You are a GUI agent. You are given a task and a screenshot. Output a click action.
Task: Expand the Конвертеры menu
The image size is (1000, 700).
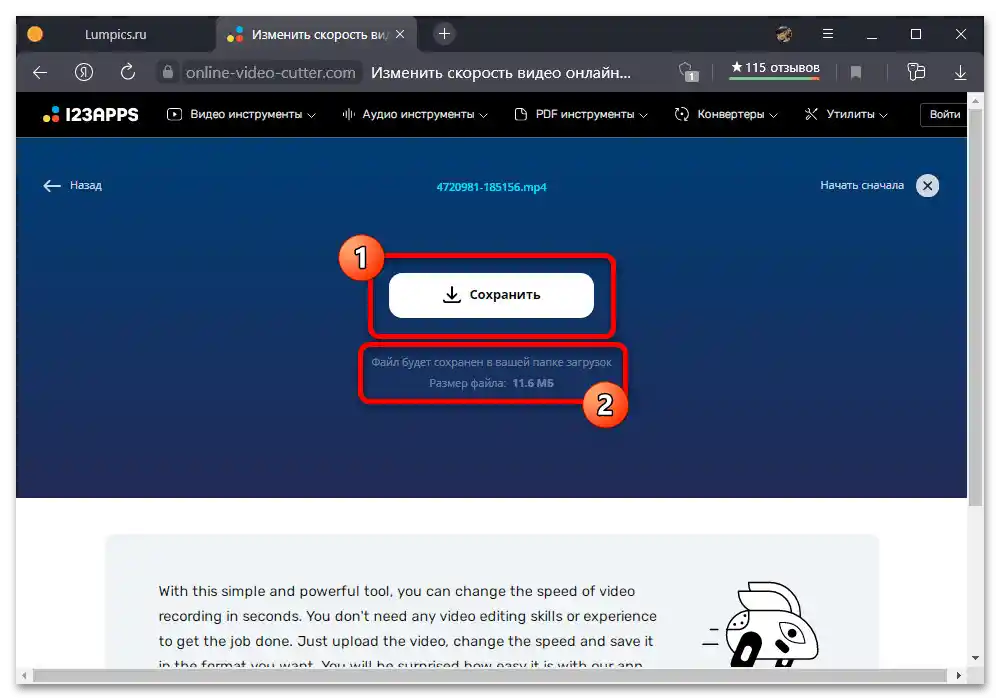[726, 115]
